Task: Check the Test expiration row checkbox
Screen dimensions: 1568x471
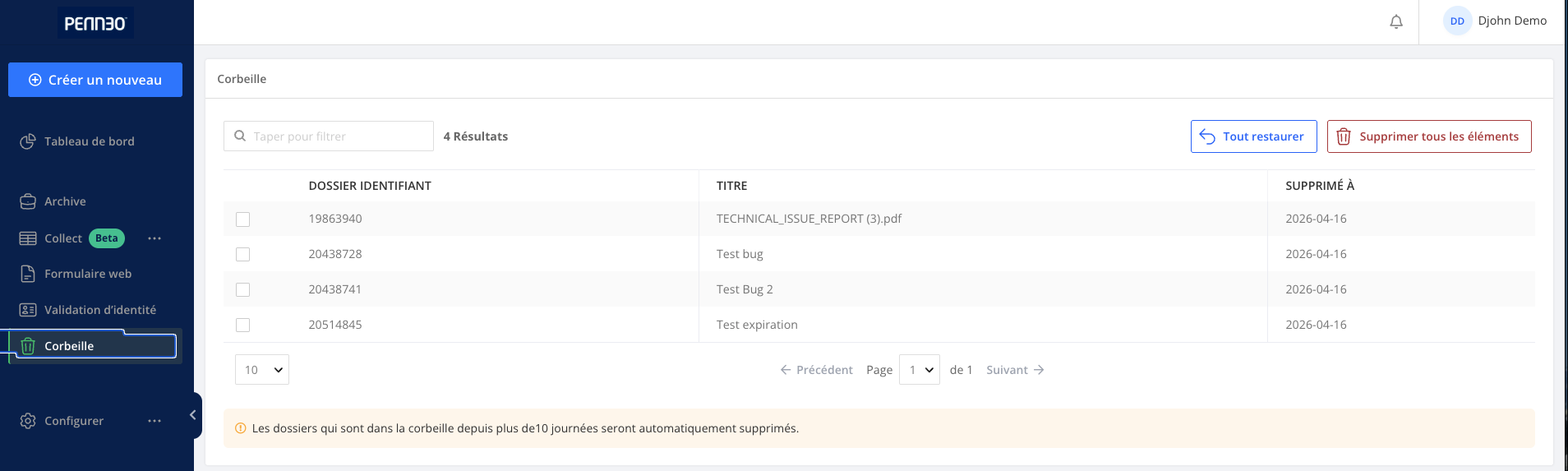Action: [x=242, y=326]
